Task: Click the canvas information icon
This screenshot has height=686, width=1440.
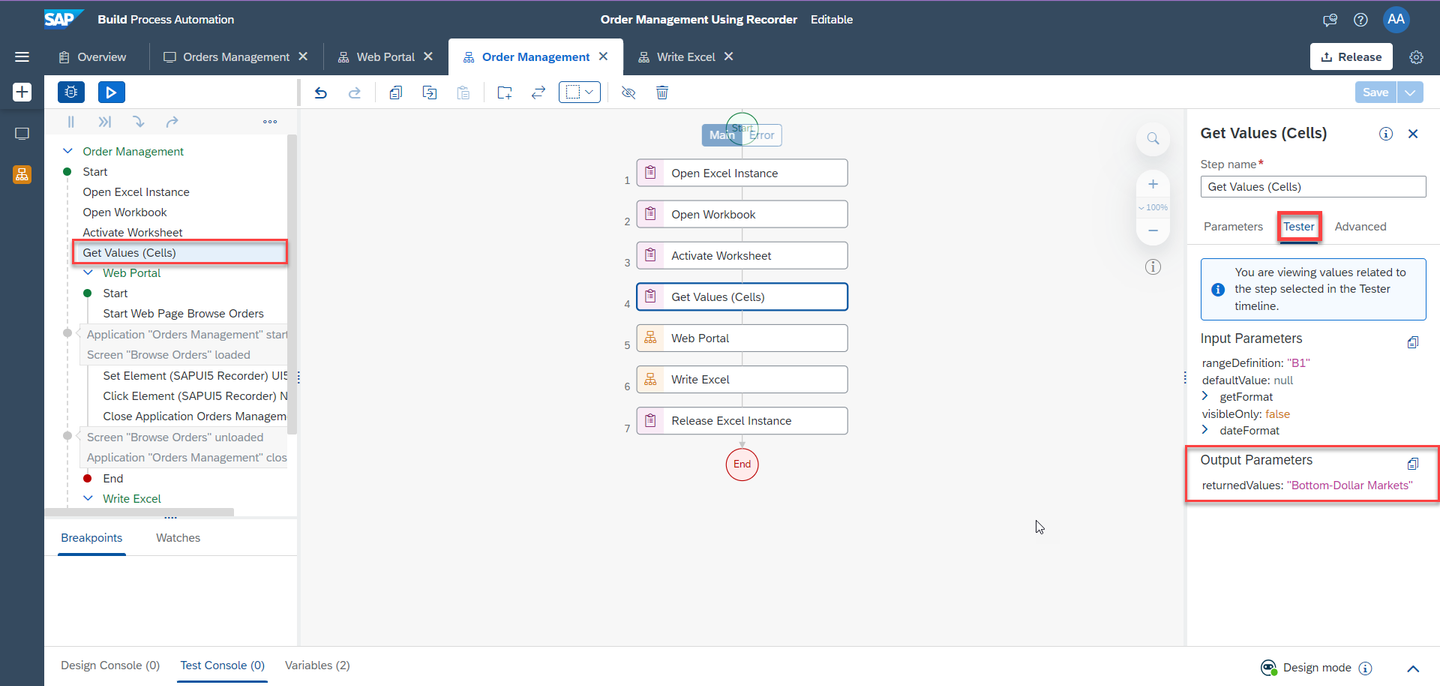Action: click(1153, 267)
